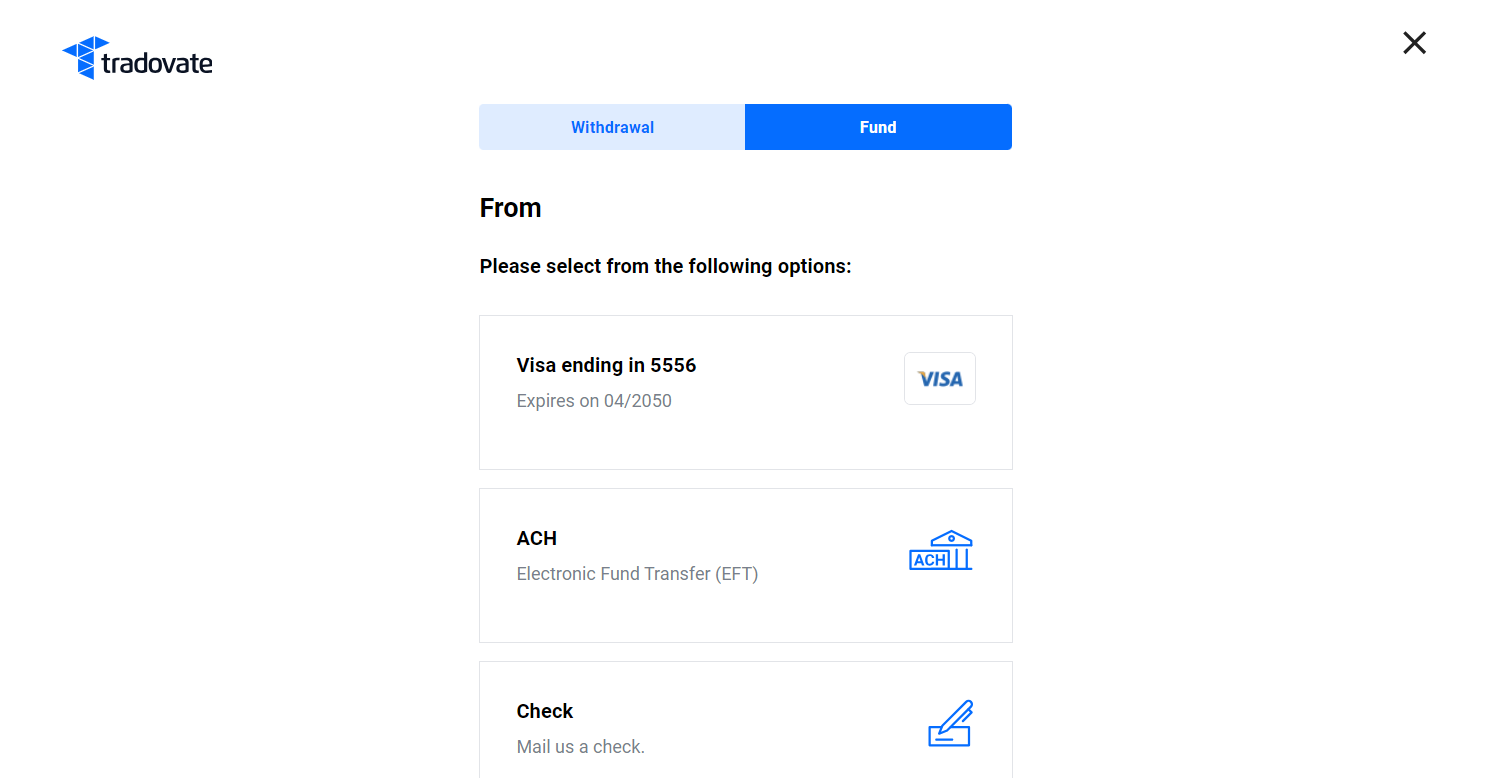Click the blue triangular logo mark

(x=85, y=57)
